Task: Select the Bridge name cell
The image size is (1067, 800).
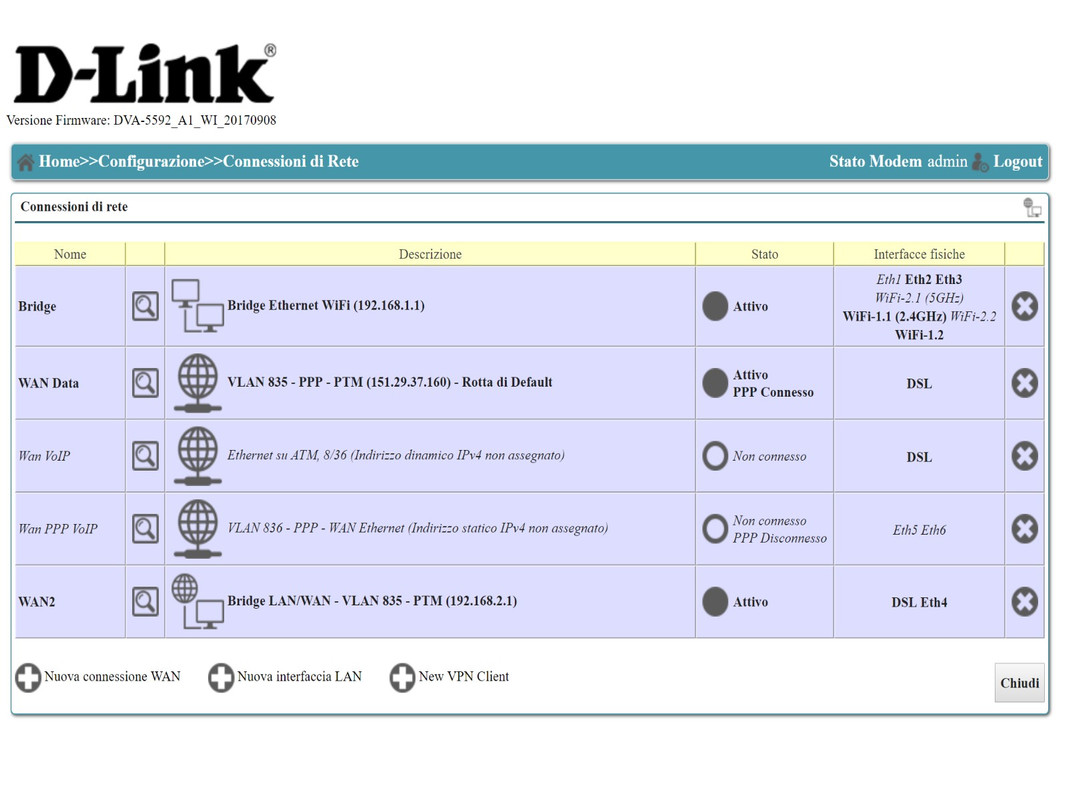Action: click(70, 306)
